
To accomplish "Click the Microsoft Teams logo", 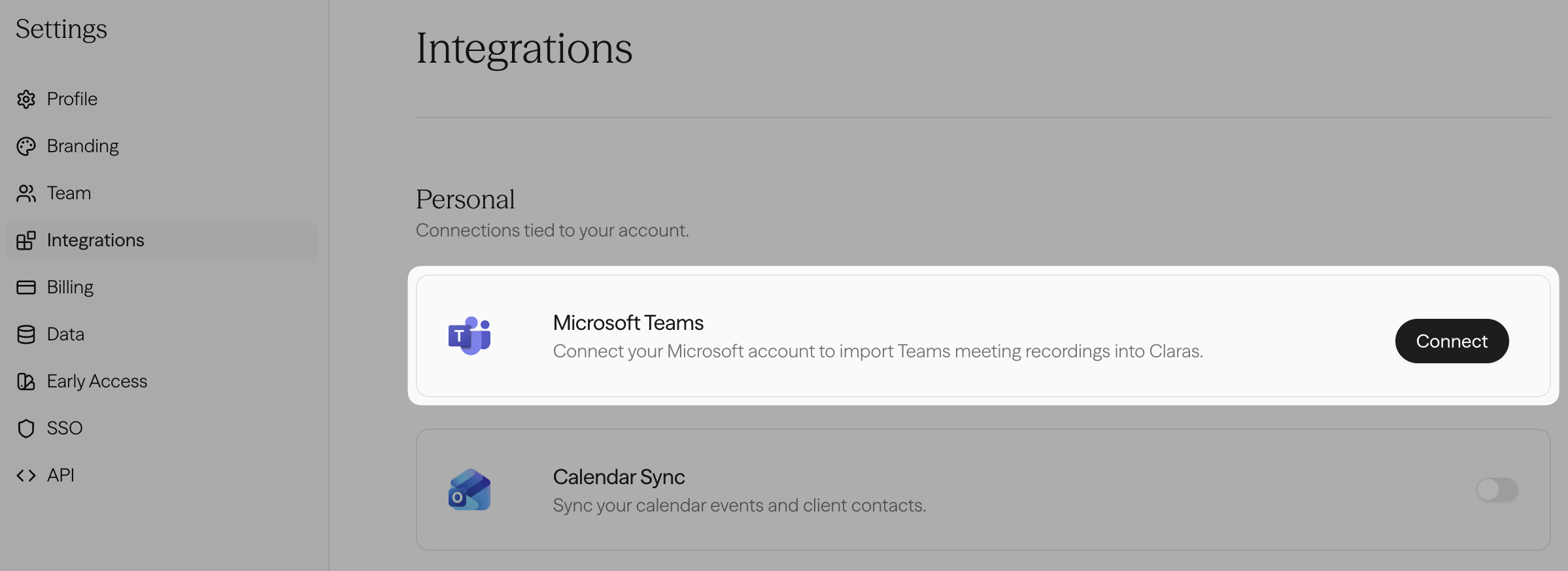I will [469, 336].
